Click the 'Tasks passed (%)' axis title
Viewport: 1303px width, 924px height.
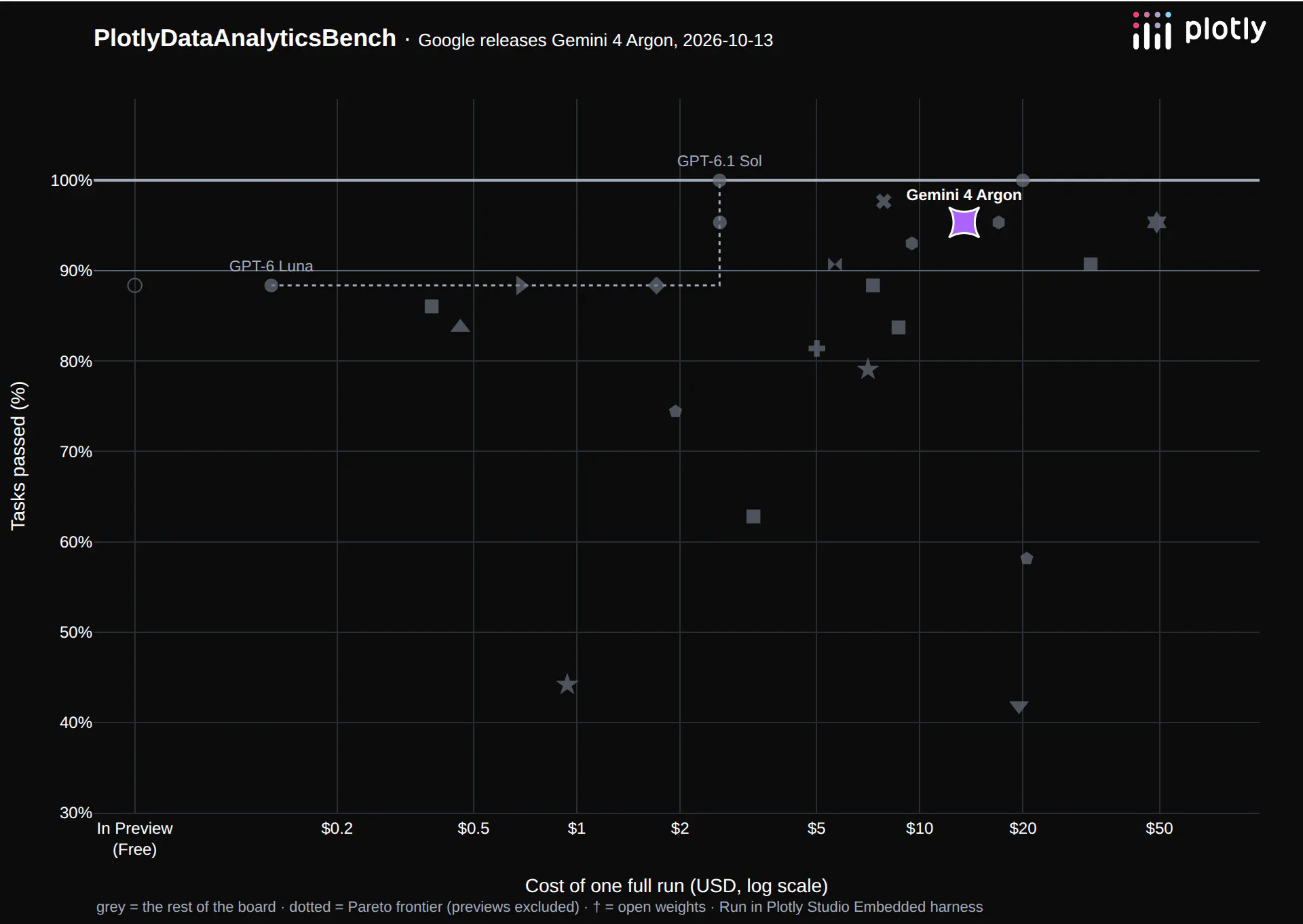point(18,456)
